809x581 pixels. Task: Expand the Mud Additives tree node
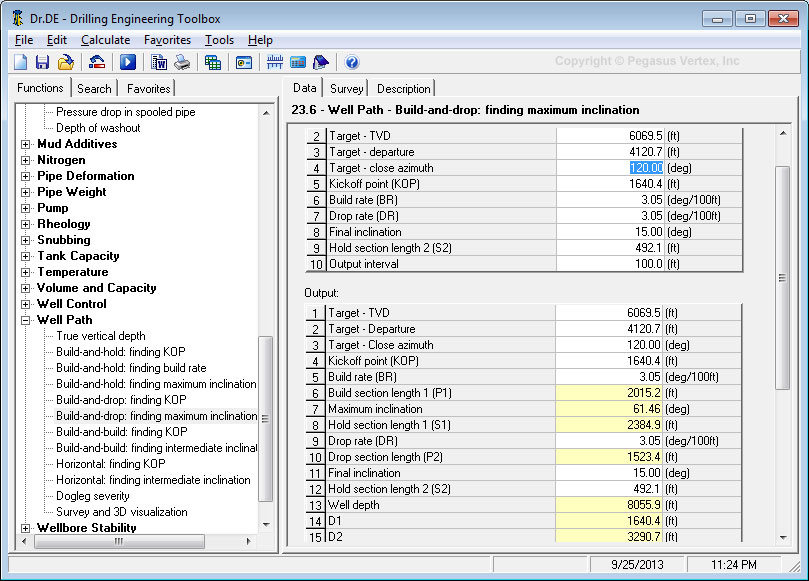(x=25, y=144)
